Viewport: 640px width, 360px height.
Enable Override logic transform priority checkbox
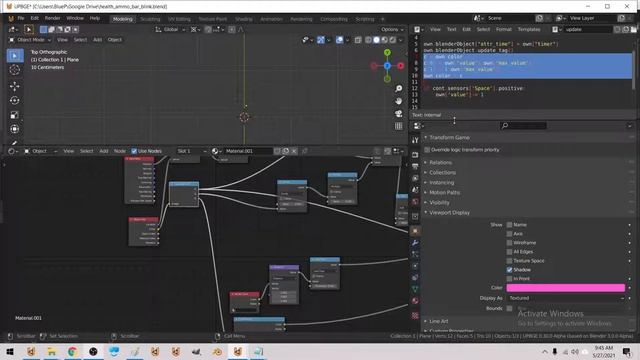pos(427,150)
